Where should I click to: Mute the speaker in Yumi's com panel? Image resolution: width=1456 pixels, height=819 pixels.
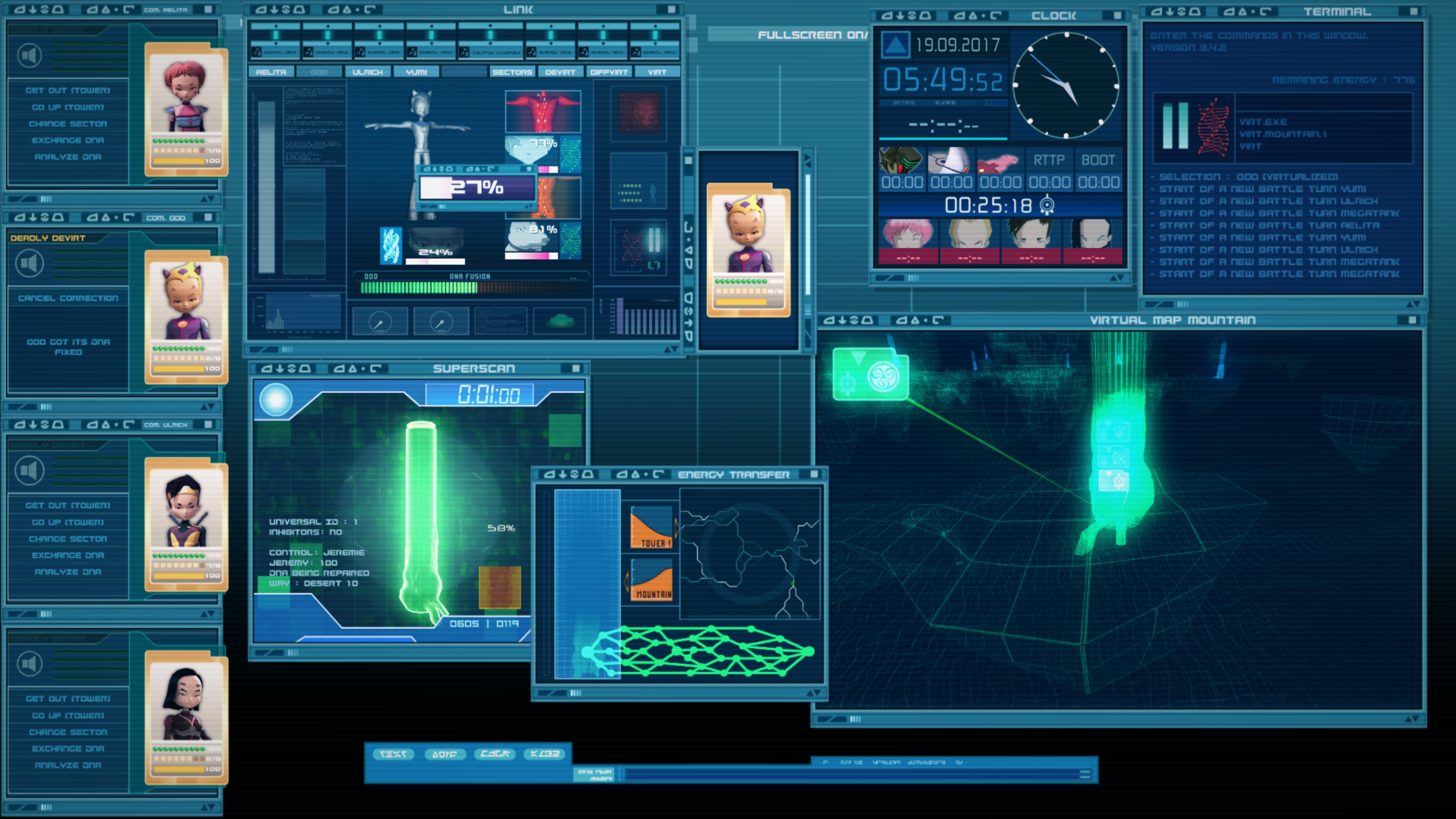point(29,663)
